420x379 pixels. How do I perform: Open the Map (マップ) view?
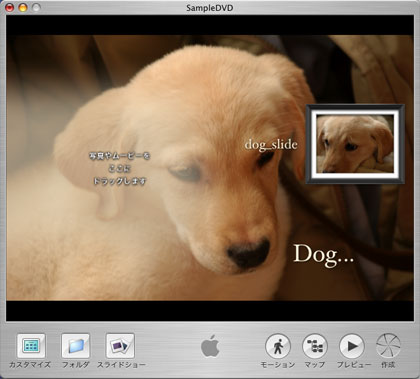[315, 346]
